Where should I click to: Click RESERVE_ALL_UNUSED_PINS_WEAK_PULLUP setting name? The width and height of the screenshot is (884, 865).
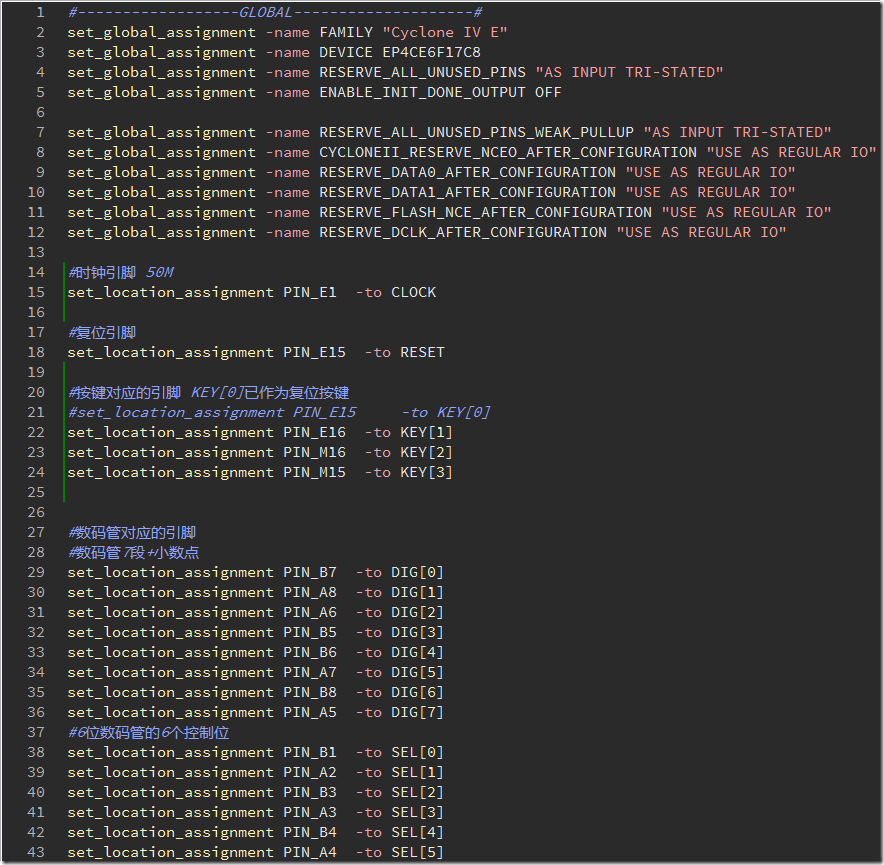[476, 133]
